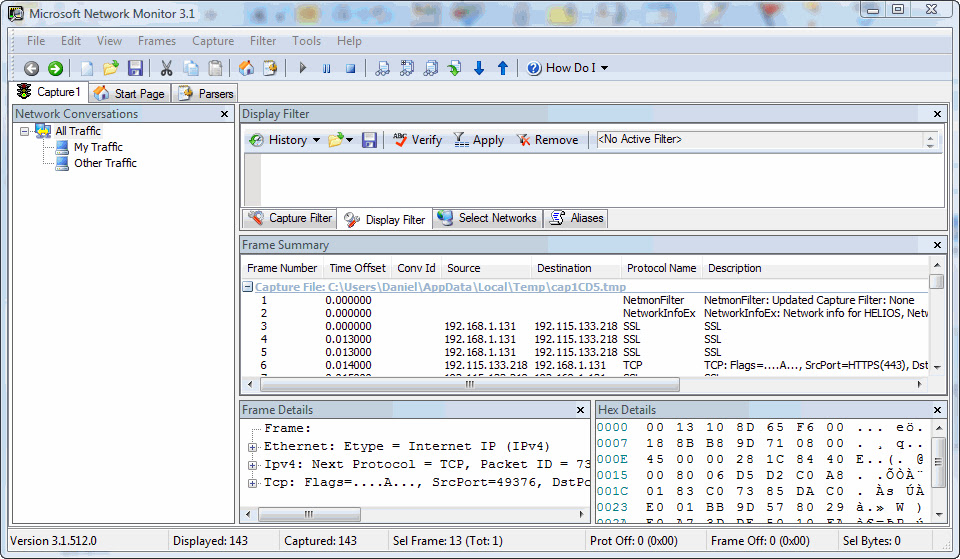Switch to the Parsers tab

(206, 93)
